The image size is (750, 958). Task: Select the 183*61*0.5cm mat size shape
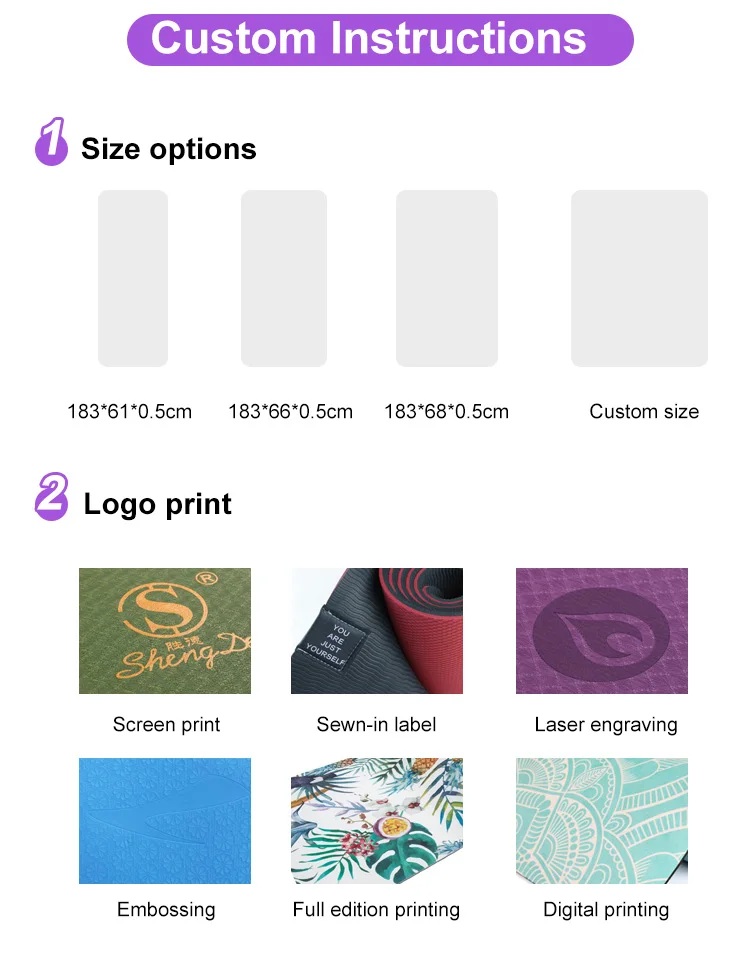pyautogui.click(x=132, y=278)
